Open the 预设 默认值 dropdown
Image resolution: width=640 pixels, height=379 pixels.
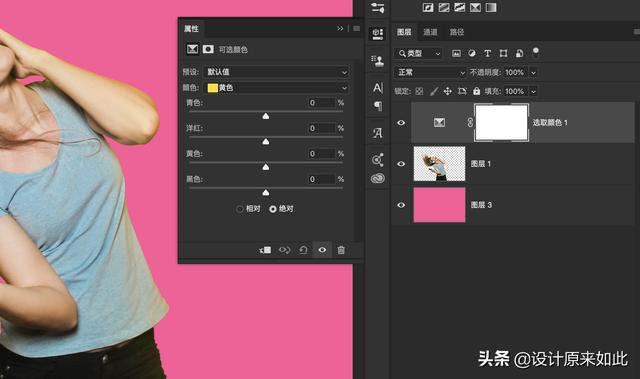[276, 72]
